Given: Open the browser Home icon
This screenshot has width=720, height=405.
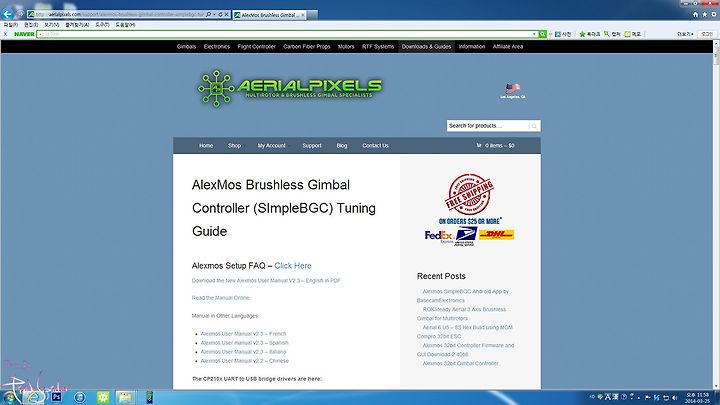Looking at the screenshot, I should pos(696,15).
